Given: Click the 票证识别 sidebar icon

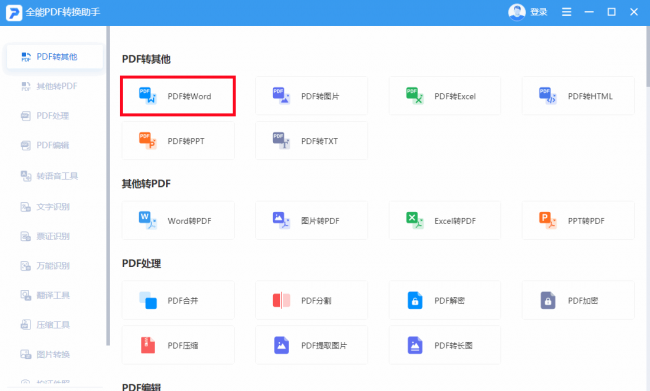Looking at the screenshot, I should click(x=26, y=236).
